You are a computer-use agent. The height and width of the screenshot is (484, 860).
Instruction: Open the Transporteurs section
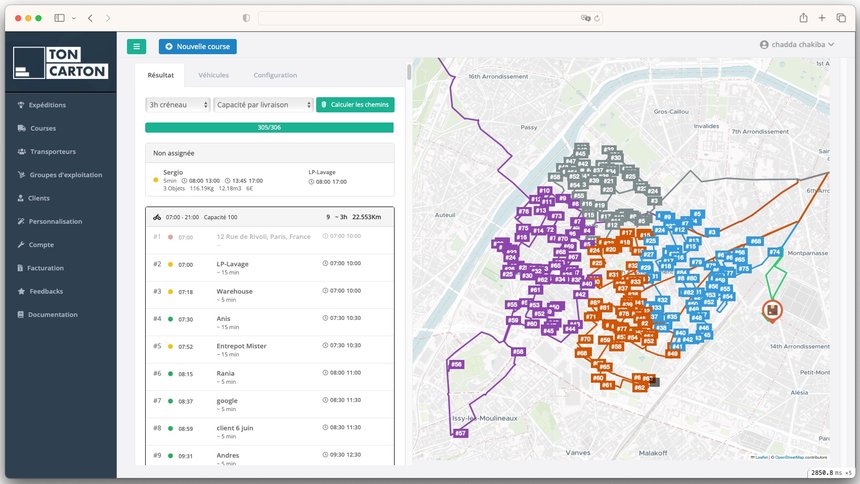(52, 152)
